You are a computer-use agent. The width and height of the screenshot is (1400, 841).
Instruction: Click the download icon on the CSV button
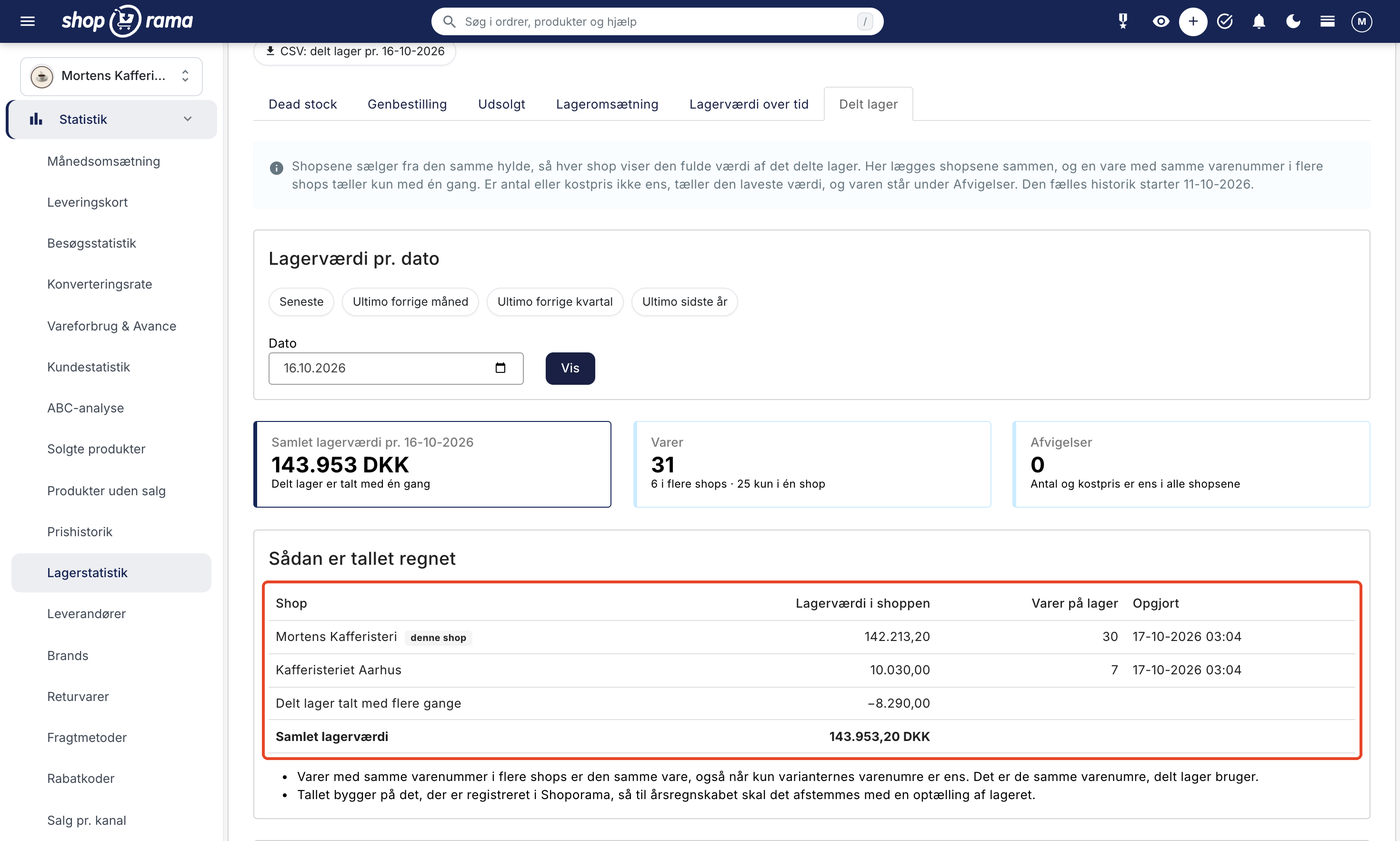tap(270, 51)
